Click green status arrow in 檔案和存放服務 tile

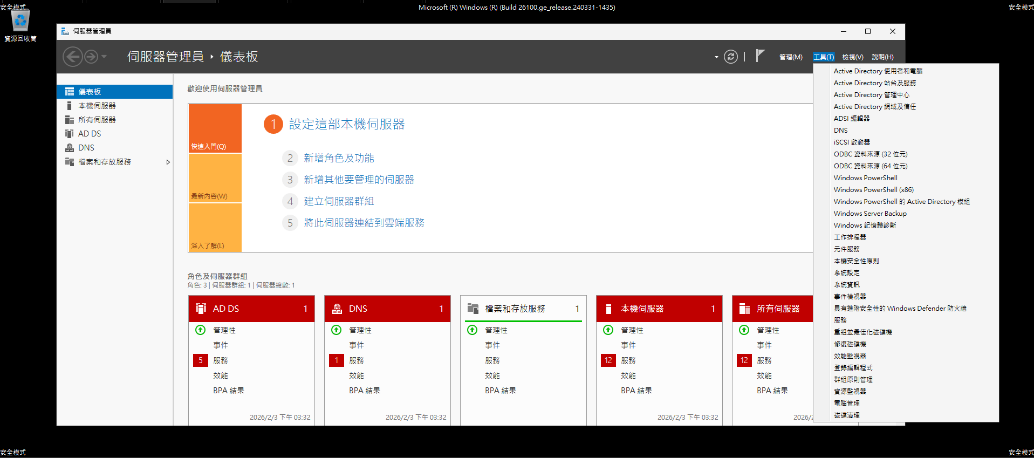[x=472, y=330]
